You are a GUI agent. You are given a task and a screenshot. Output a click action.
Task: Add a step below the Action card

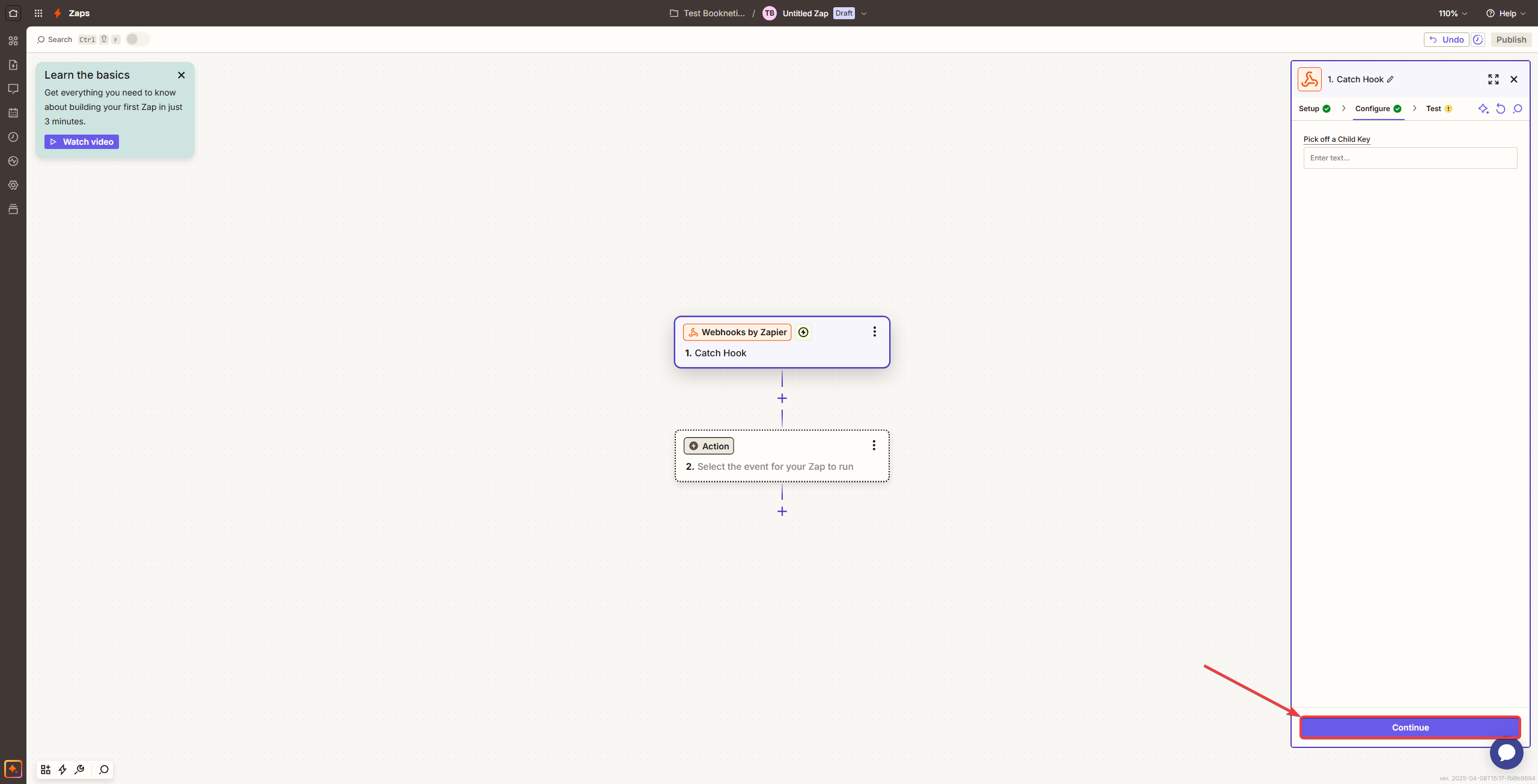pos(782,511)
